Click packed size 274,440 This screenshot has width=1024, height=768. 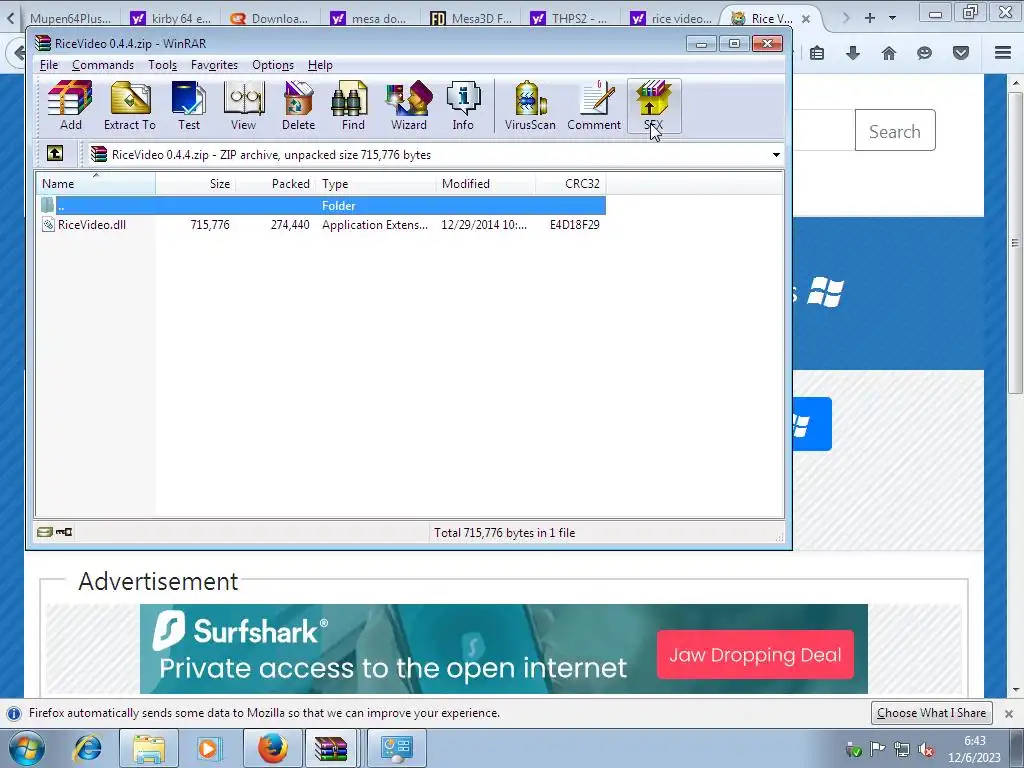(290, 225)
